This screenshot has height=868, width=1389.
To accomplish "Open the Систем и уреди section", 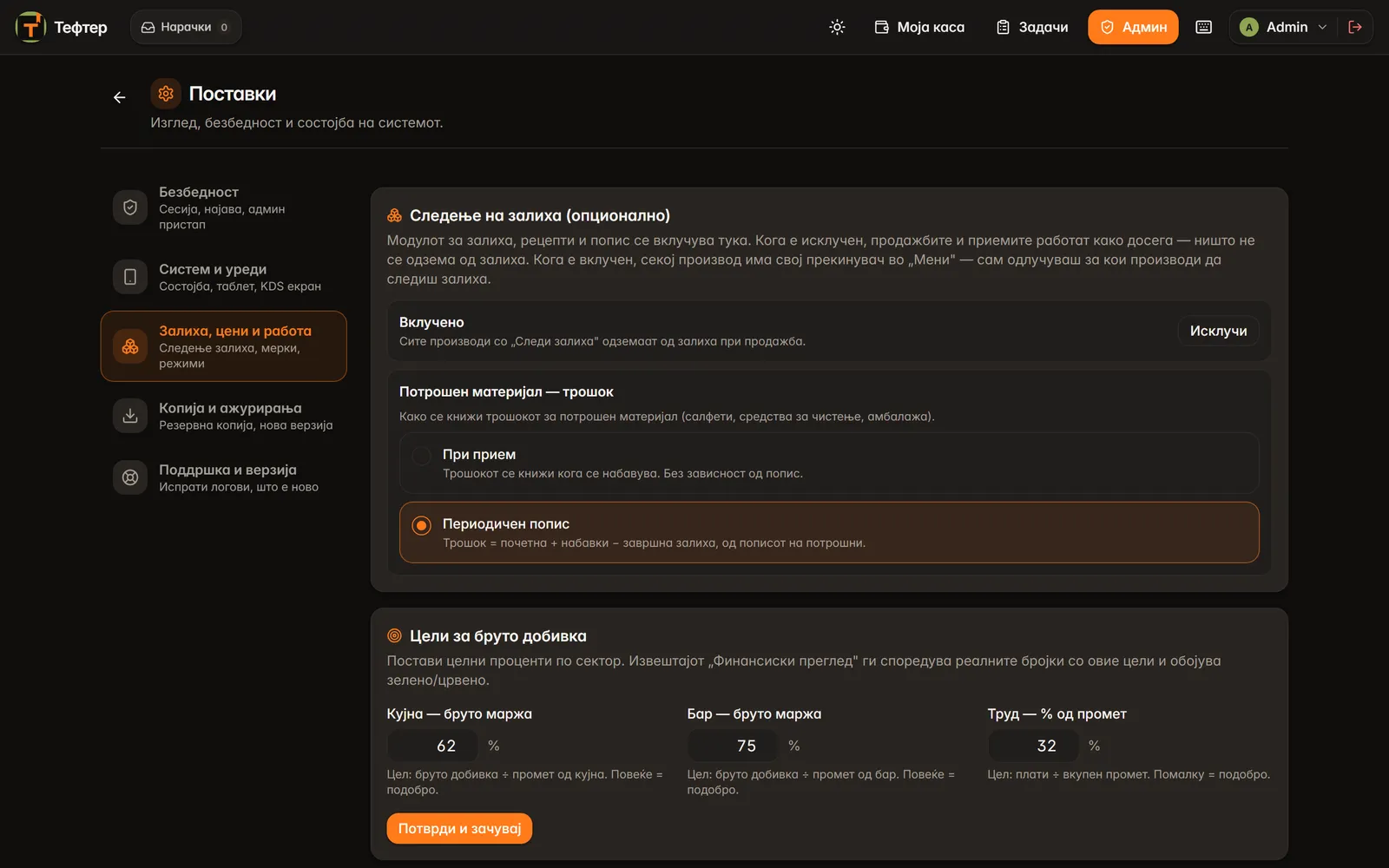I will point(223,277).
